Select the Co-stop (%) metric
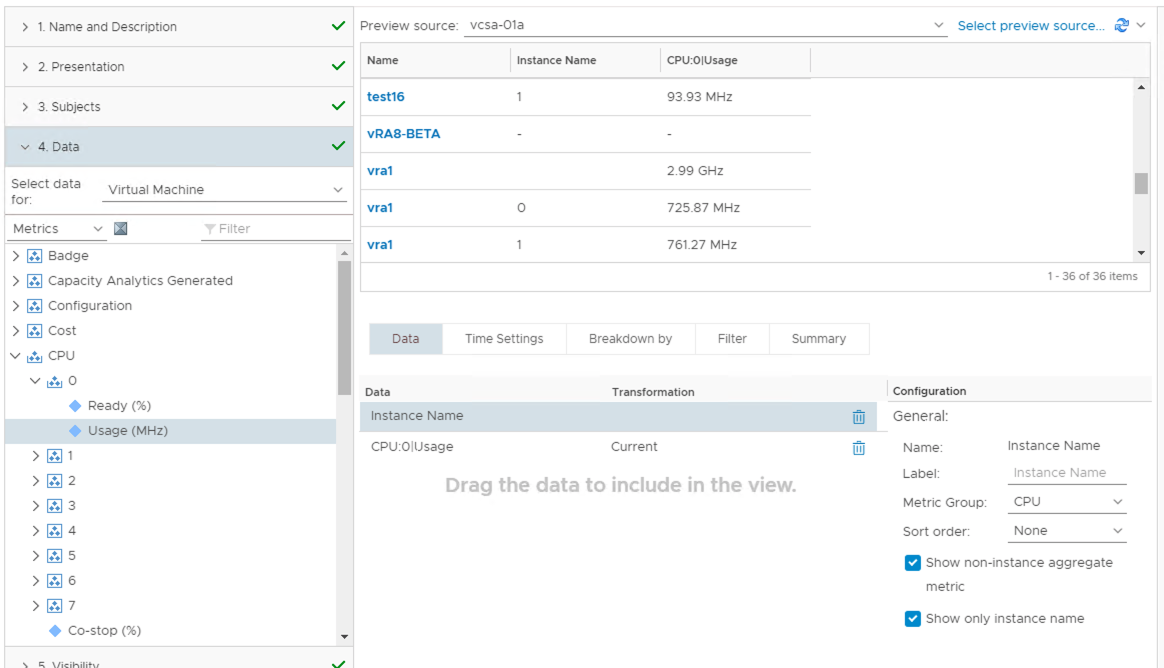 104,631
